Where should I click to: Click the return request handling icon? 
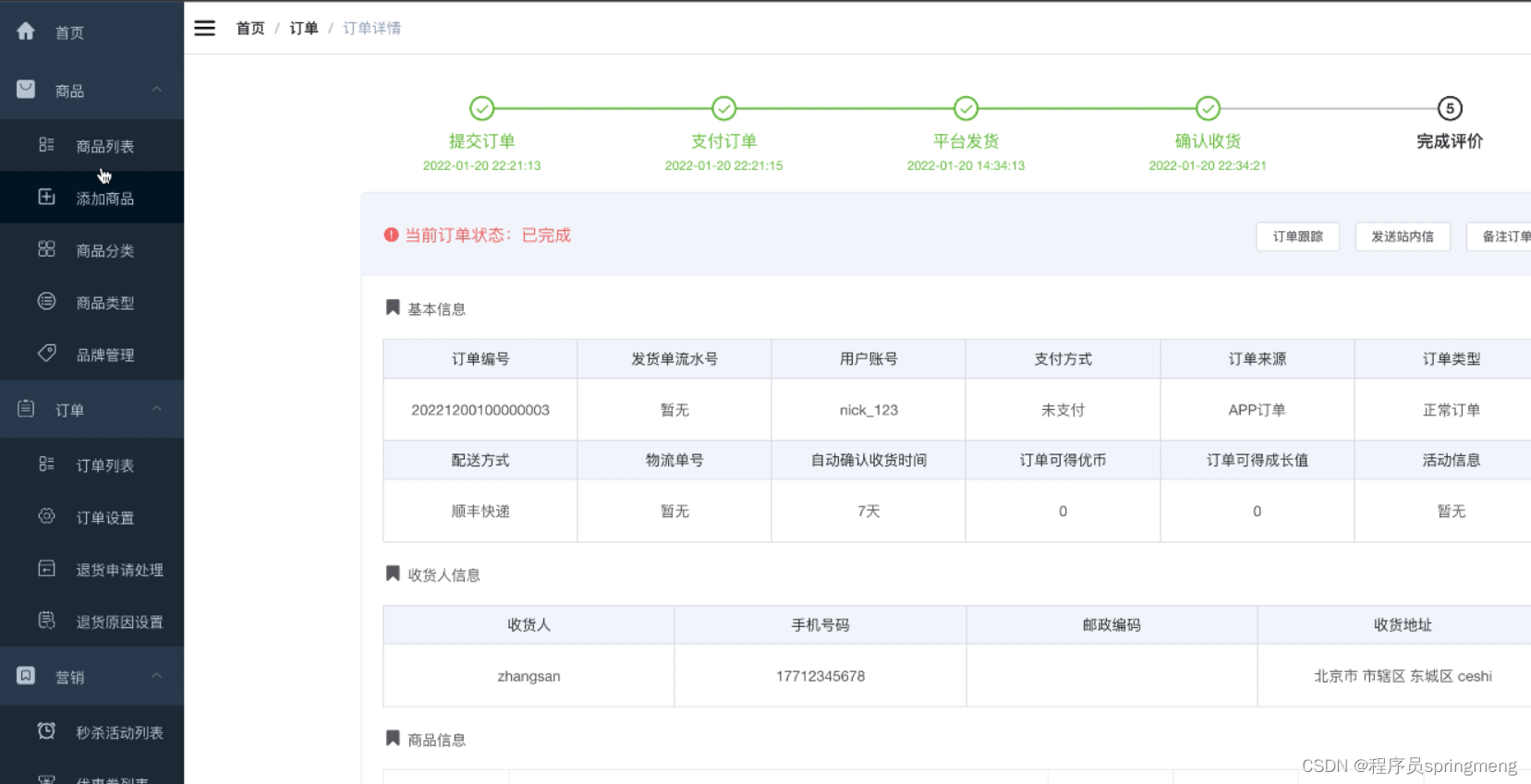(x=46, y=569)
